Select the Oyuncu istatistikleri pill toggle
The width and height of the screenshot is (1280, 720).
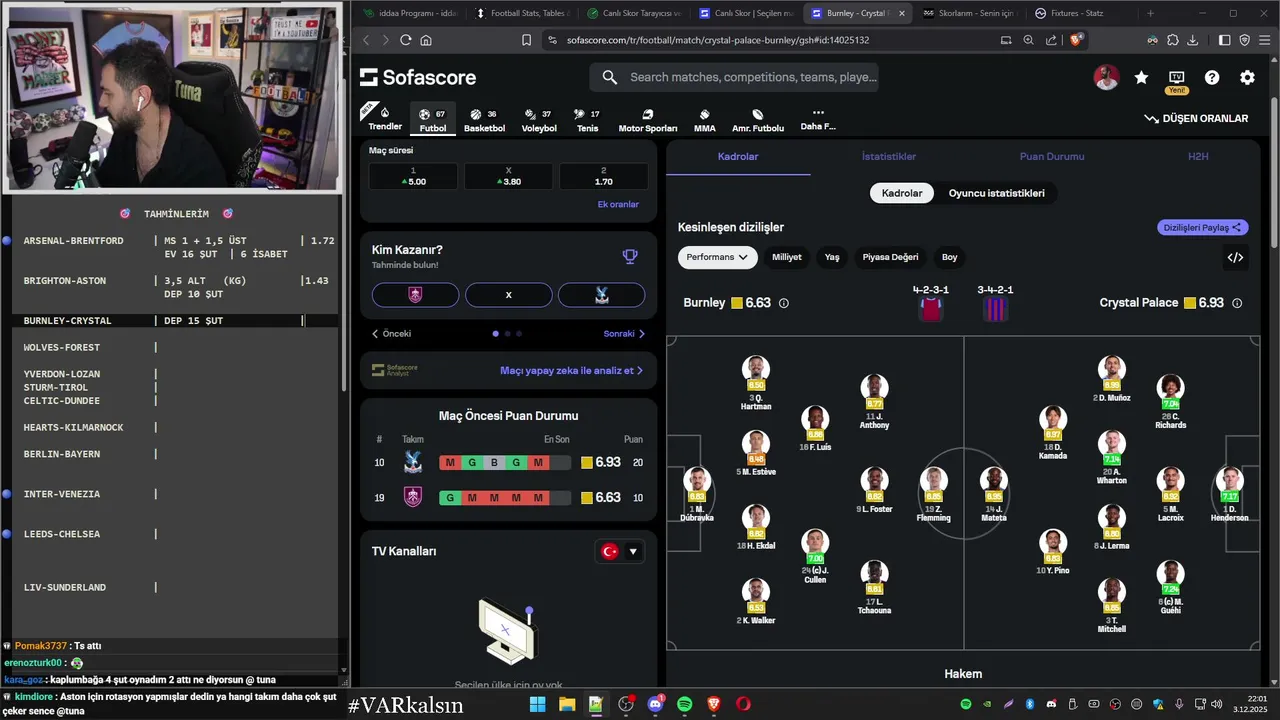point(996,193)
